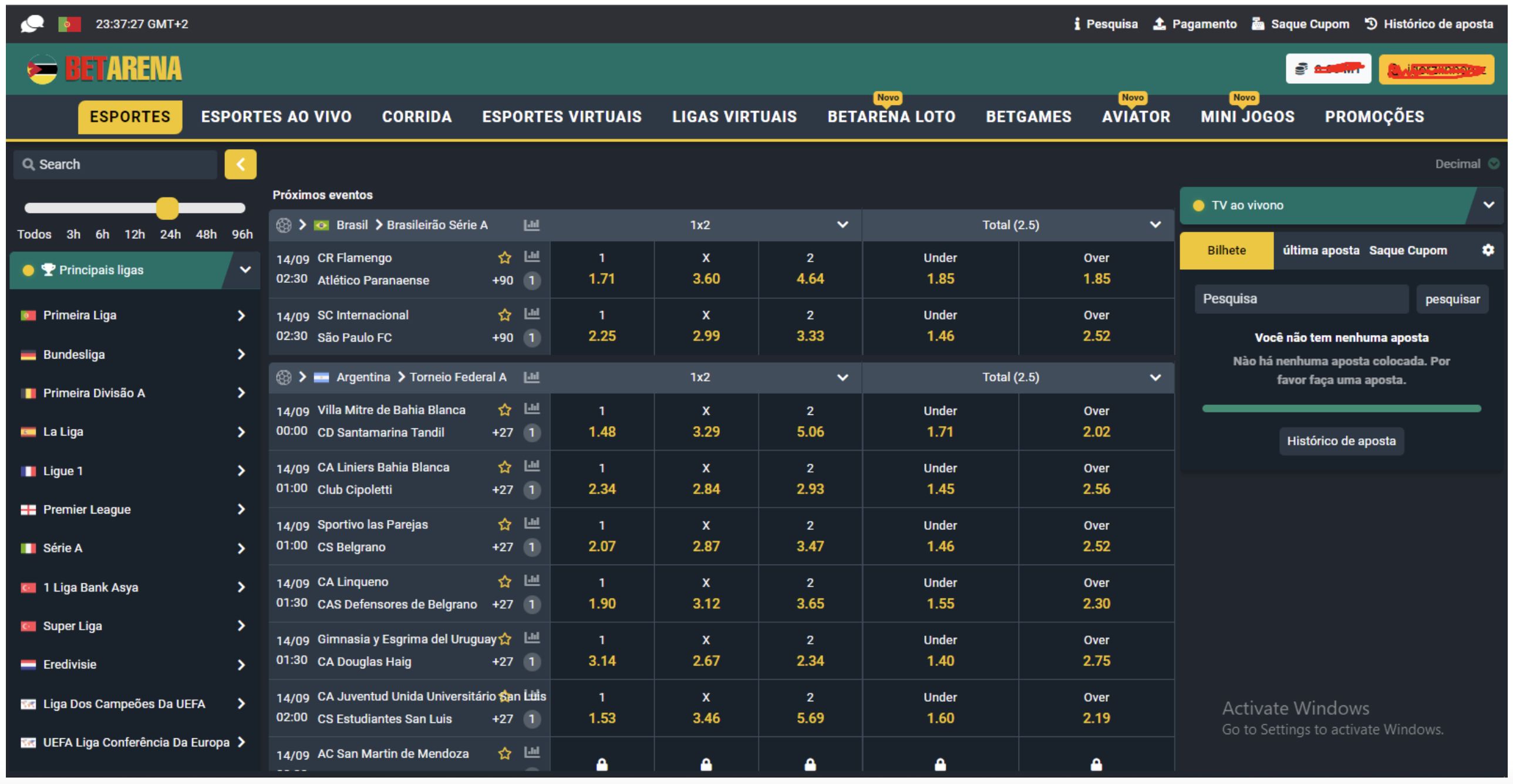Open statistics for Sportivo las Parejas match
The width and height of the screenshot is (1513, 784).
(532, 523)
